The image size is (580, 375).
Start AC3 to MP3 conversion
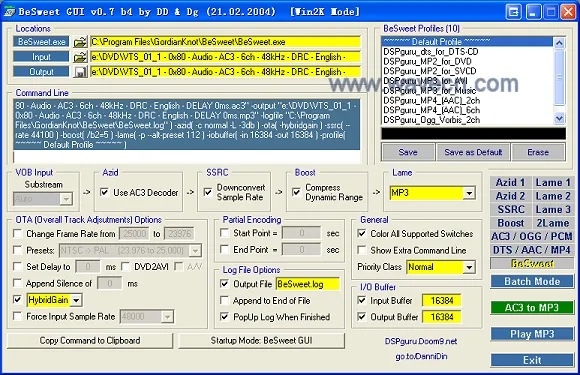[532, 308]
